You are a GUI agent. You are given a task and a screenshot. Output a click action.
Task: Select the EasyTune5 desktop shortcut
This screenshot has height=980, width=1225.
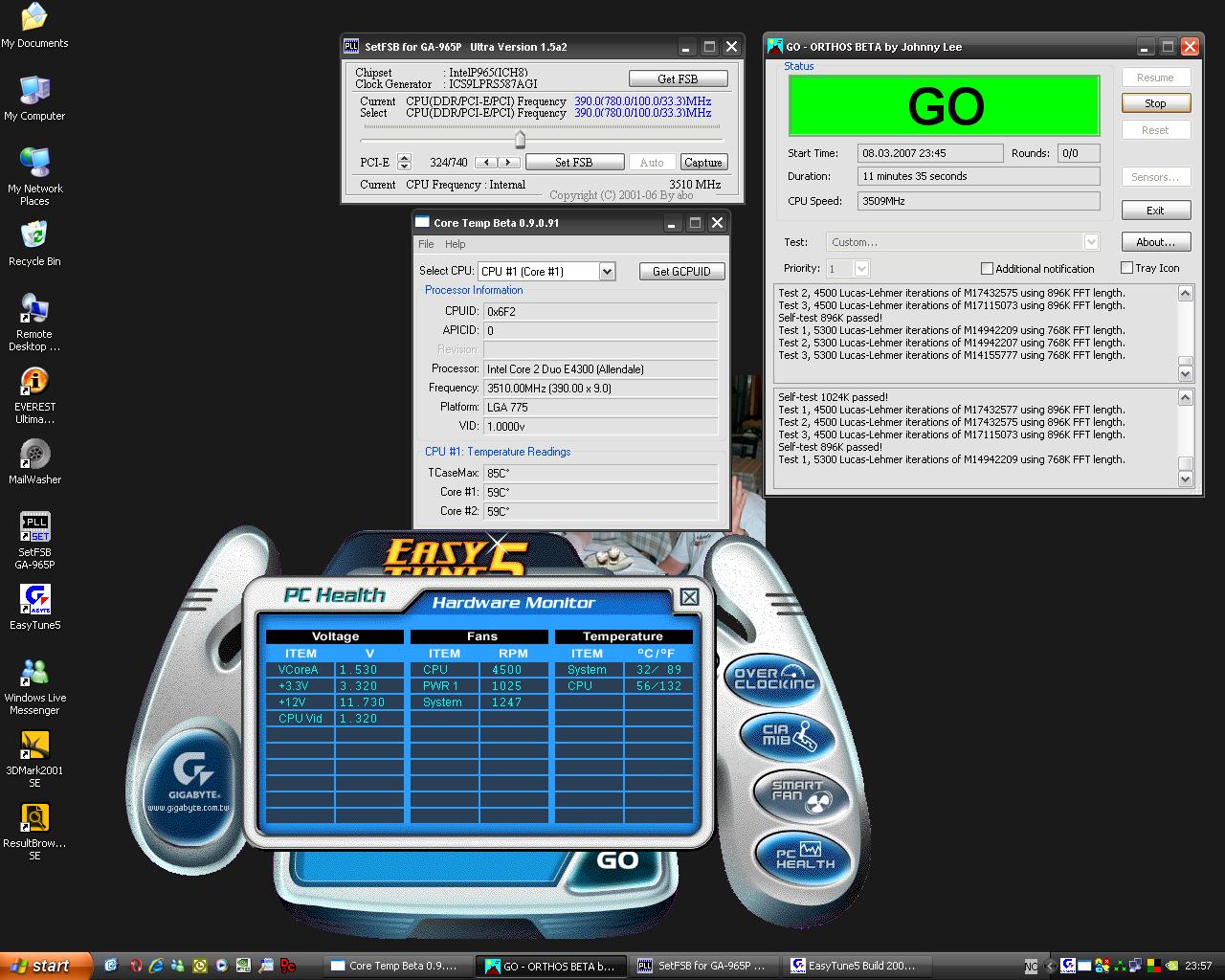(x=34, y=607)
